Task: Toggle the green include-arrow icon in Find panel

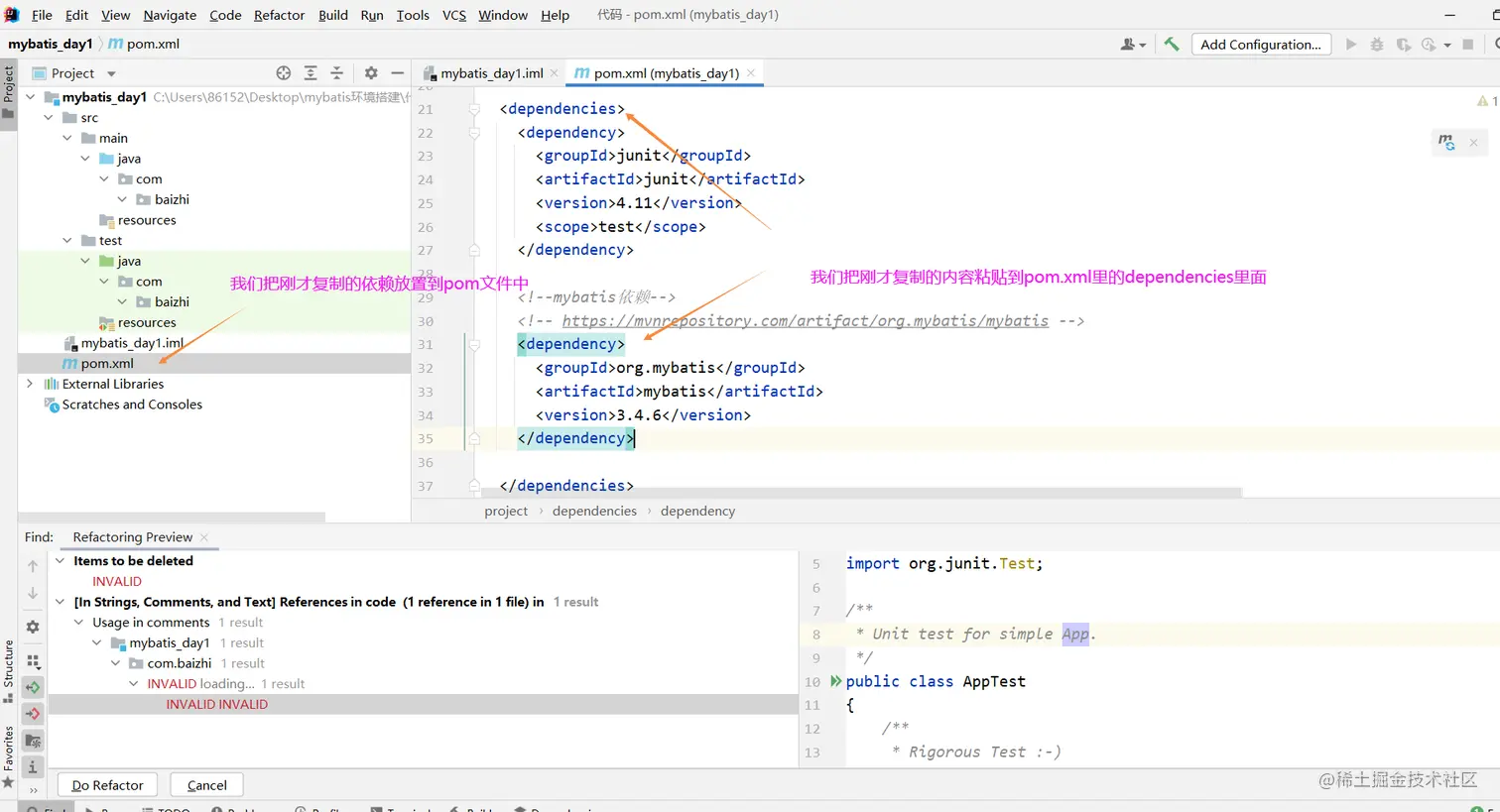Action: click(x=33, y=687)
